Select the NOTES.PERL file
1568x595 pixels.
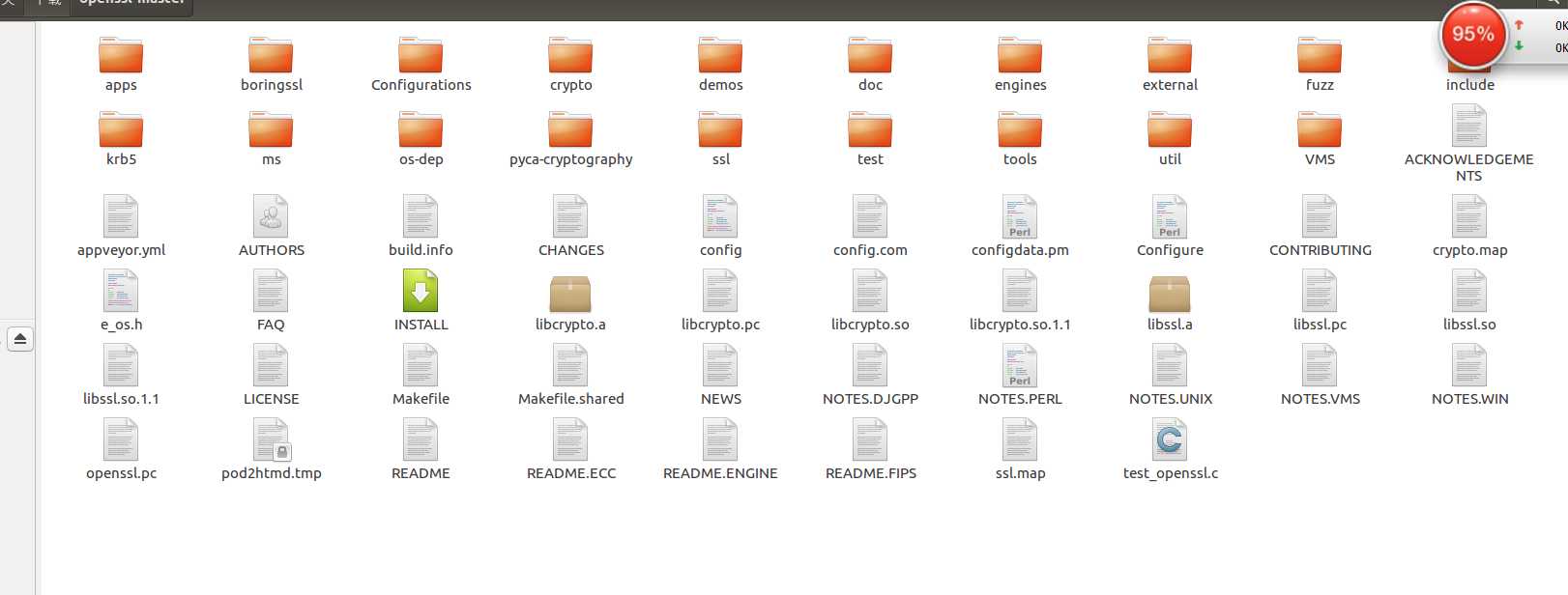[1020, 365]
